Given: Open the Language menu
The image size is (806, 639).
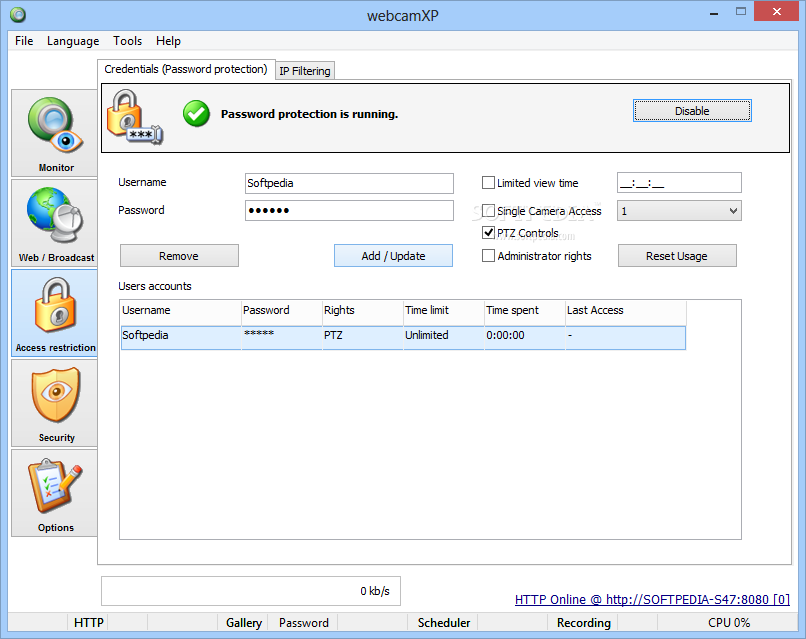Looking at the screenshot, I should [73, 41].
